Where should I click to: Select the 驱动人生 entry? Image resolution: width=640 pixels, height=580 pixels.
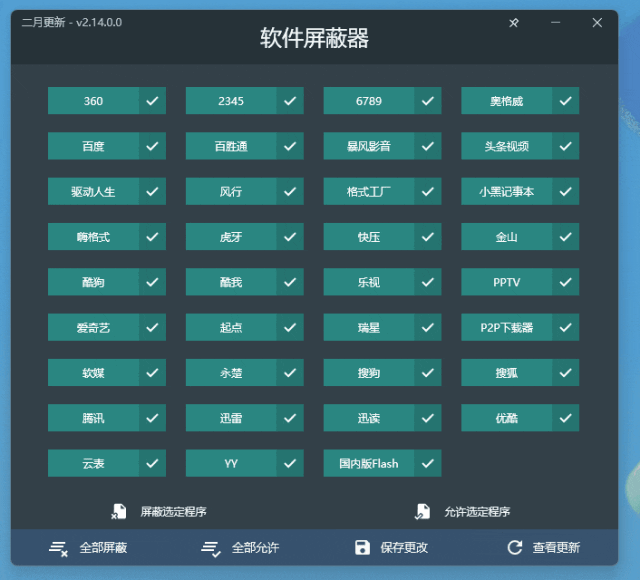click(93, 191)
